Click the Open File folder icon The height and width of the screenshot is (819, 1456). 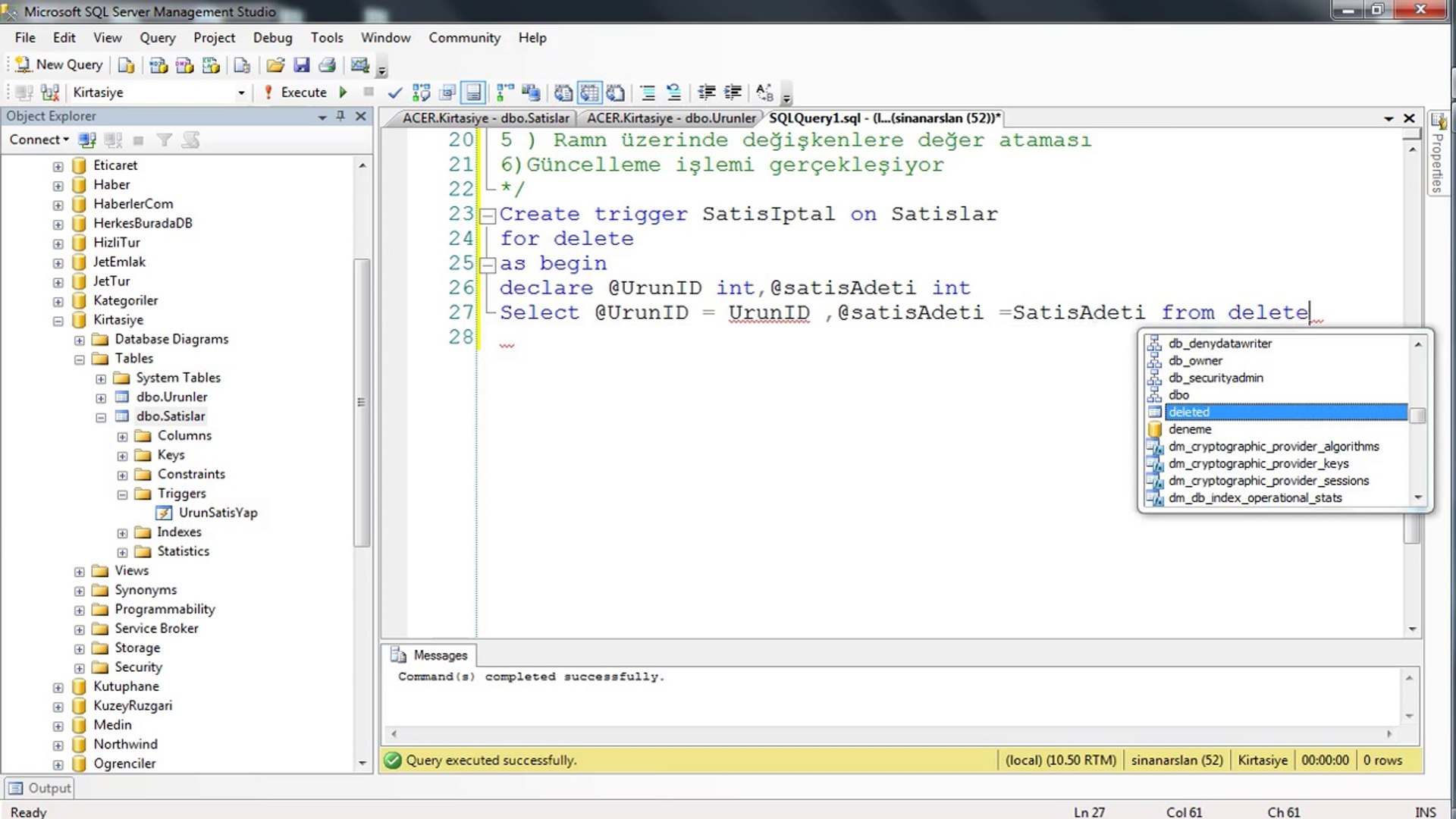tap(275, 65)
